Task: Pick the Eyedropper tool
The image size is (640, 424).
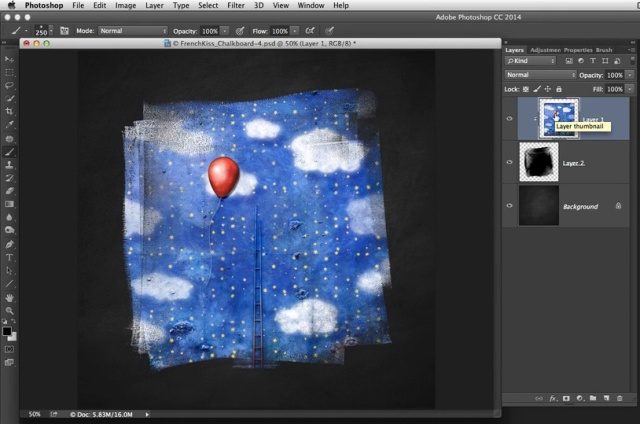Action: pyautogui.click(x=10, y=124)
